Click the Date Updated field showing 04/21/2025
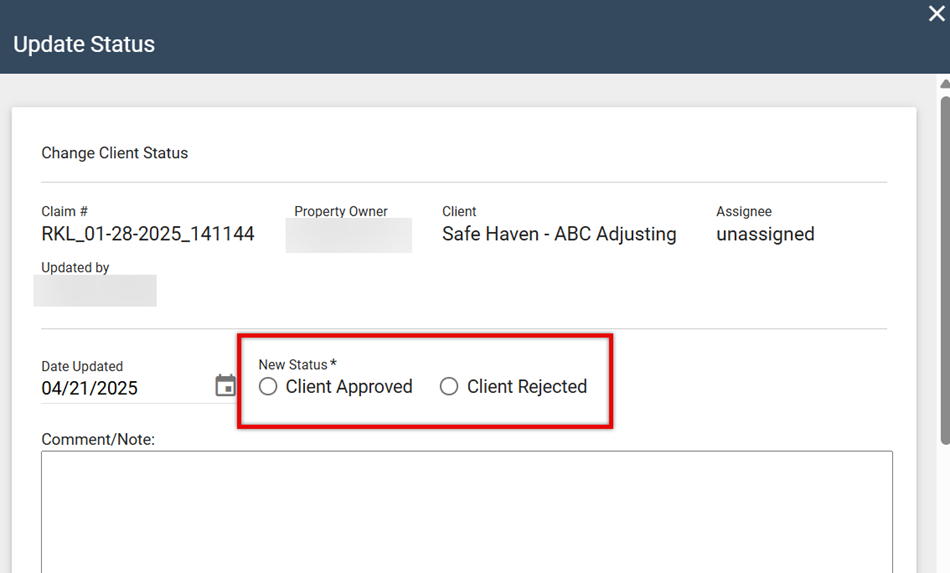 tap(90, 389)
